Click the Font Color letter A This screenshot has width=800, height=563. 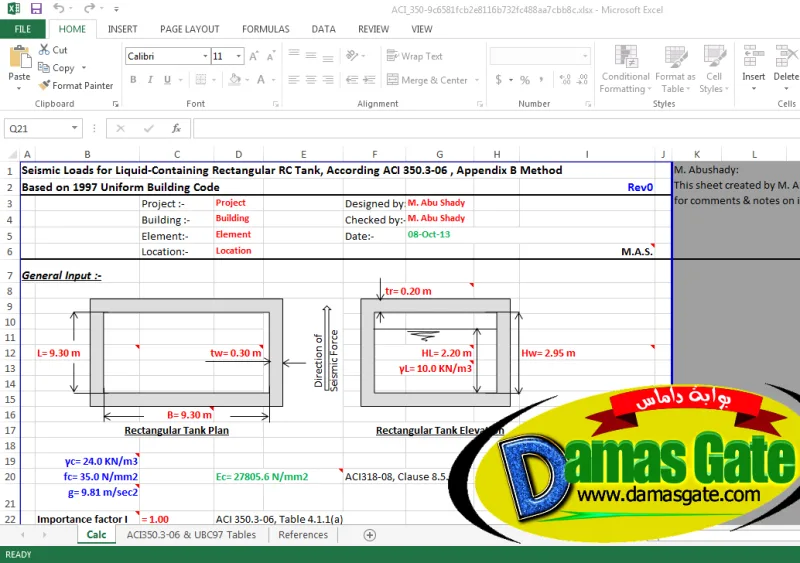pyautogui.click(x=261, y=80)
